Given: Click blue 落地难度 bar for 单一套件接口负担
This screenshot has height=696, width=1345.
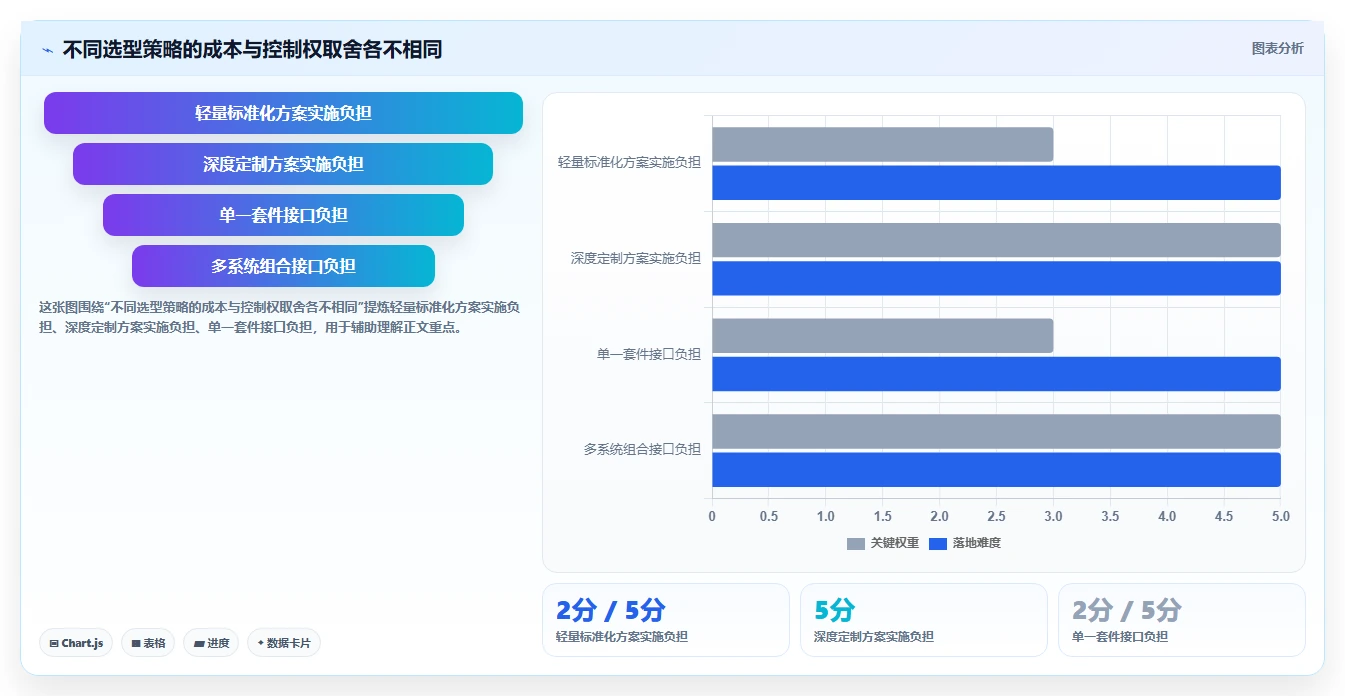Looking at the screenshot, I should (996, 374).
